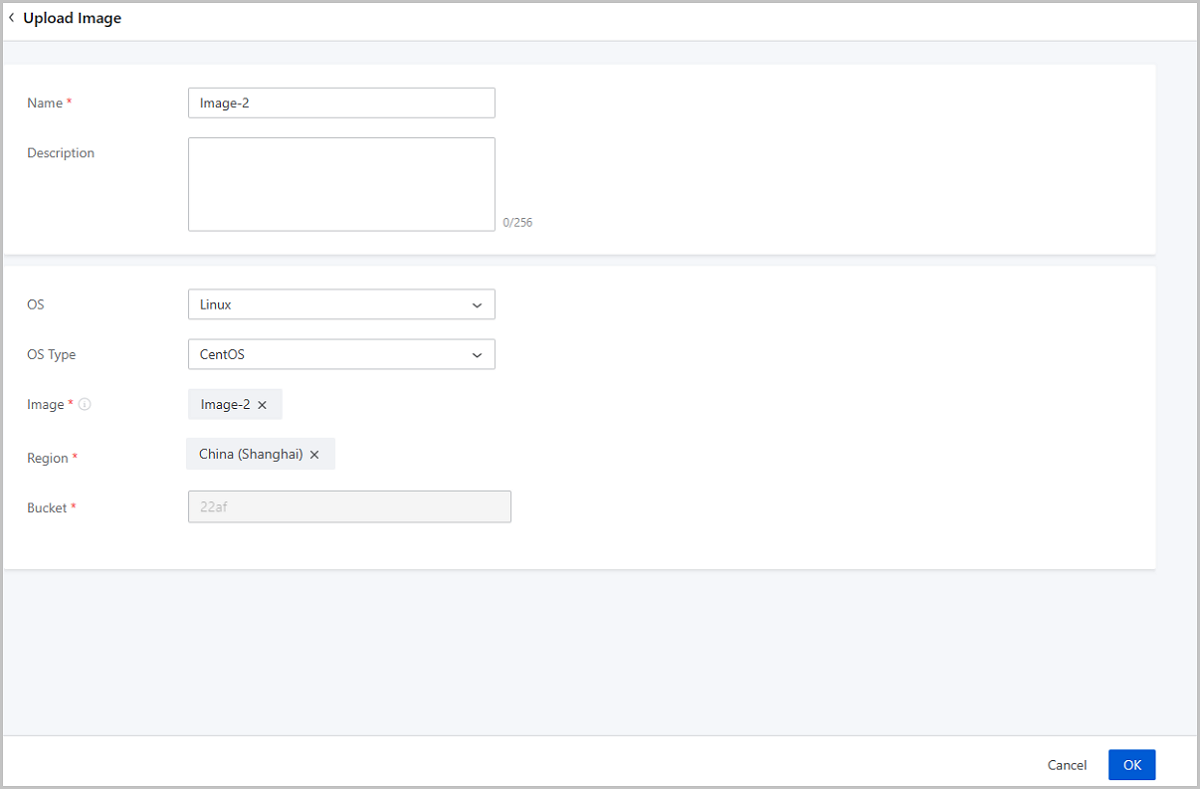Cancel the image upload
Image resolution: width=1200 pixels, height=789 pixels.
pyautogui.click(x=1067, y=765)
